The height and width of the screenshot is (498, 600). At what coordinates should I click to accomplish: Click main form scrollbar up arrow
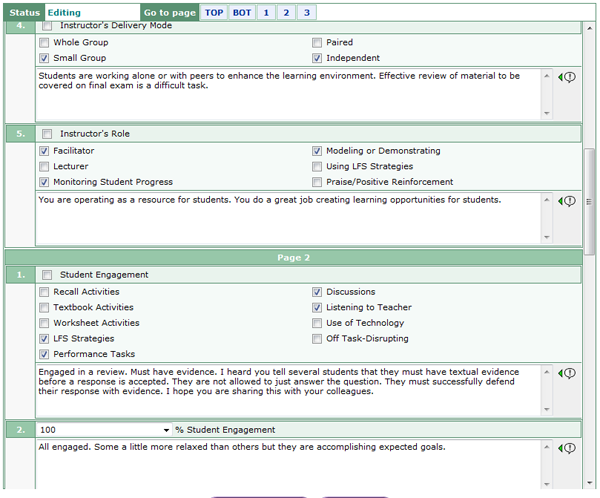[x=589, y=28]
